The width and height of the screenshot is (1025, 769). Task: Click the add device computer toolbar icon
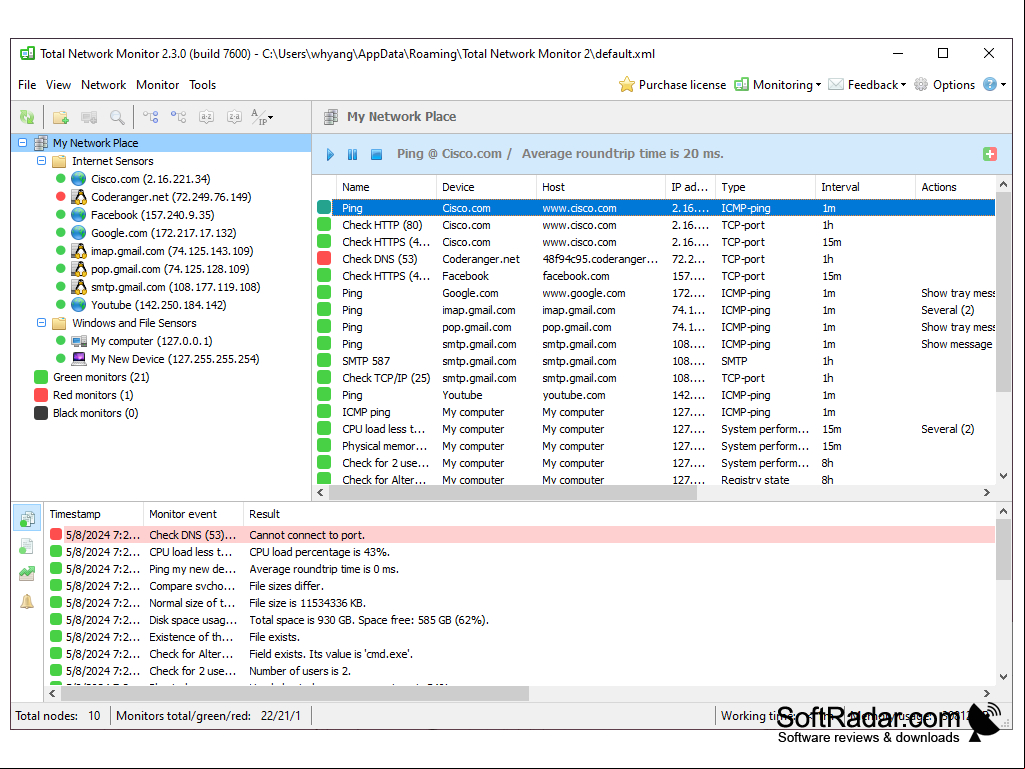(89, 117)
